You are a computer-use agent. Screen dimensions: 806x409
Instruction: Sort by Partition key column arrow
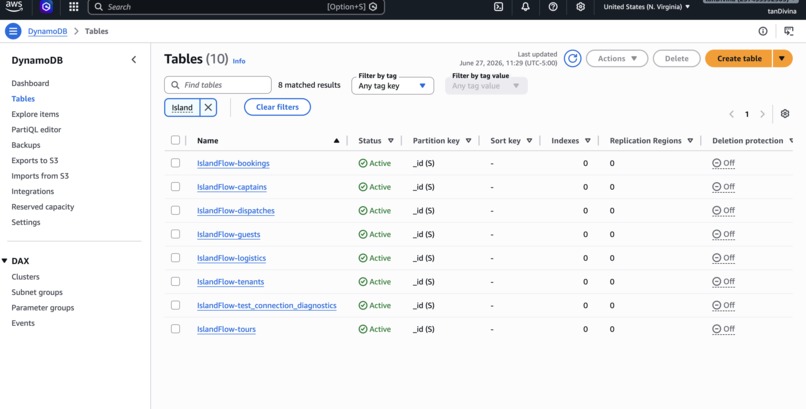tap(468, 140)
